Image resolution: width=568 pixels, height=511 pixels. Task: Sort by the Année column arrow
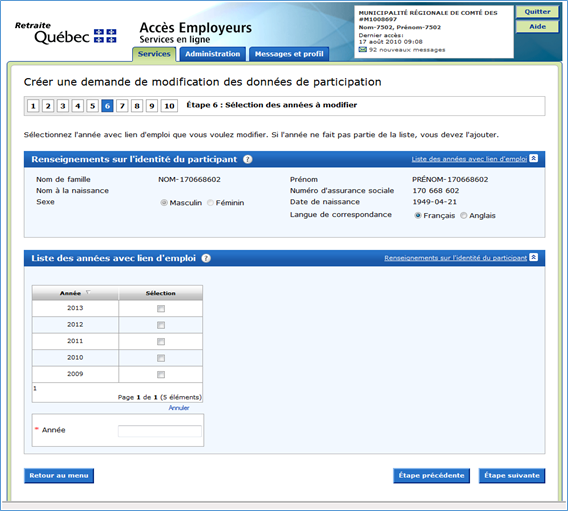[88, 292]
